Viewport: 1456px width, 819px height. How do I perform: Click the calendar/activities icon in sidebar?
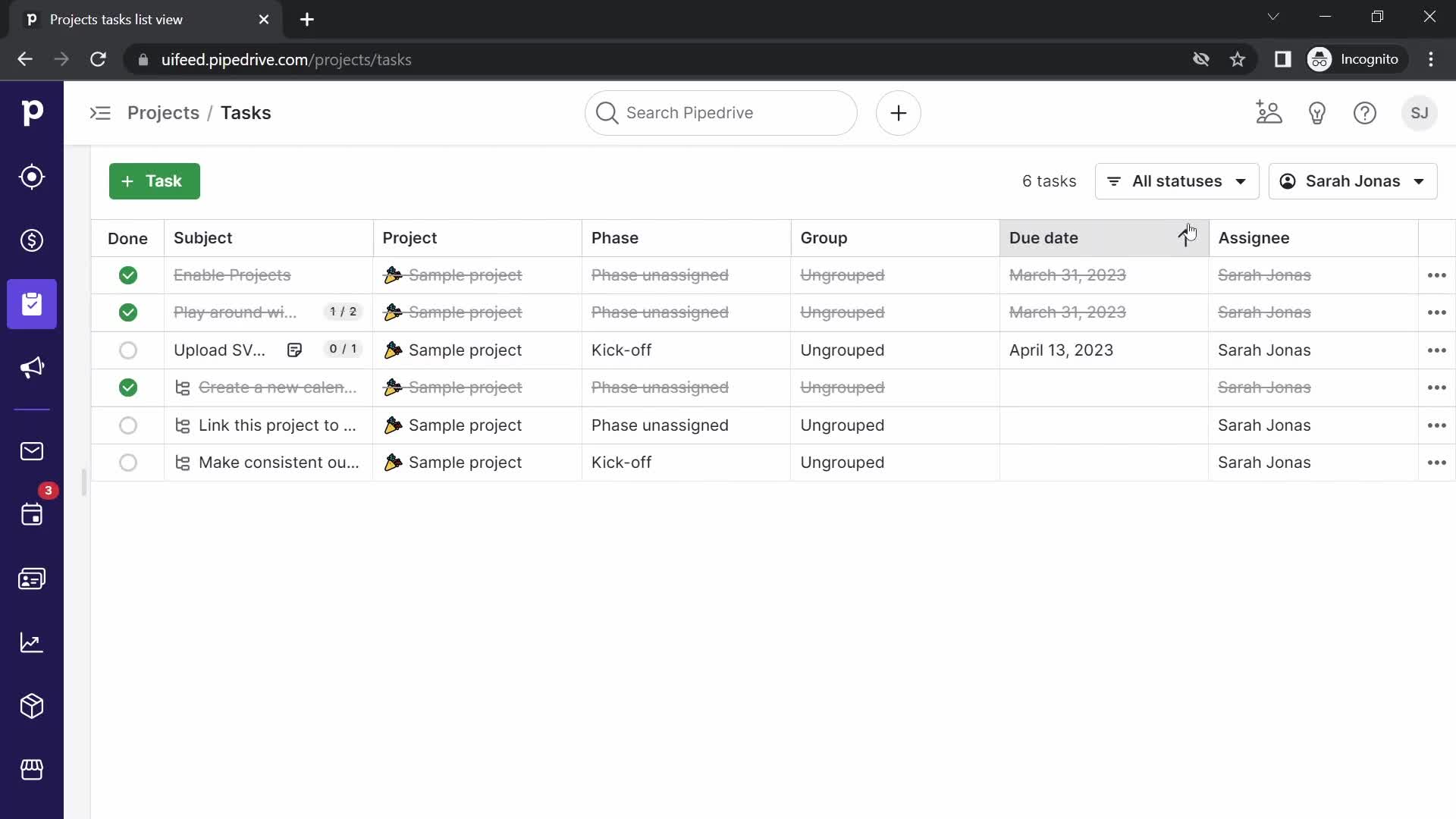(x=32, y=514)
